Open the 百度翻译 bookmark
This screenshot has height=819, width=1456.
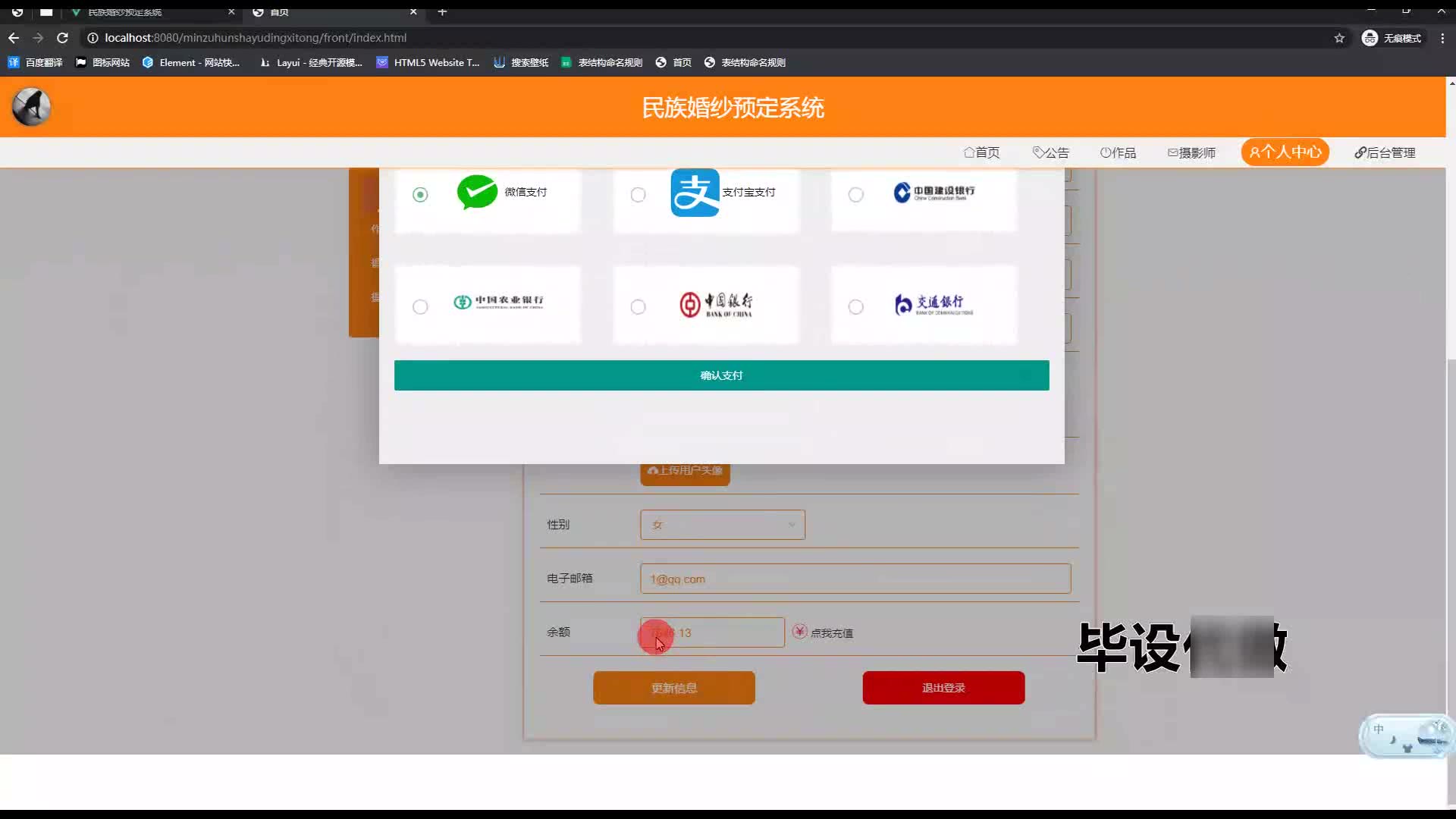[x=36, y=62]
